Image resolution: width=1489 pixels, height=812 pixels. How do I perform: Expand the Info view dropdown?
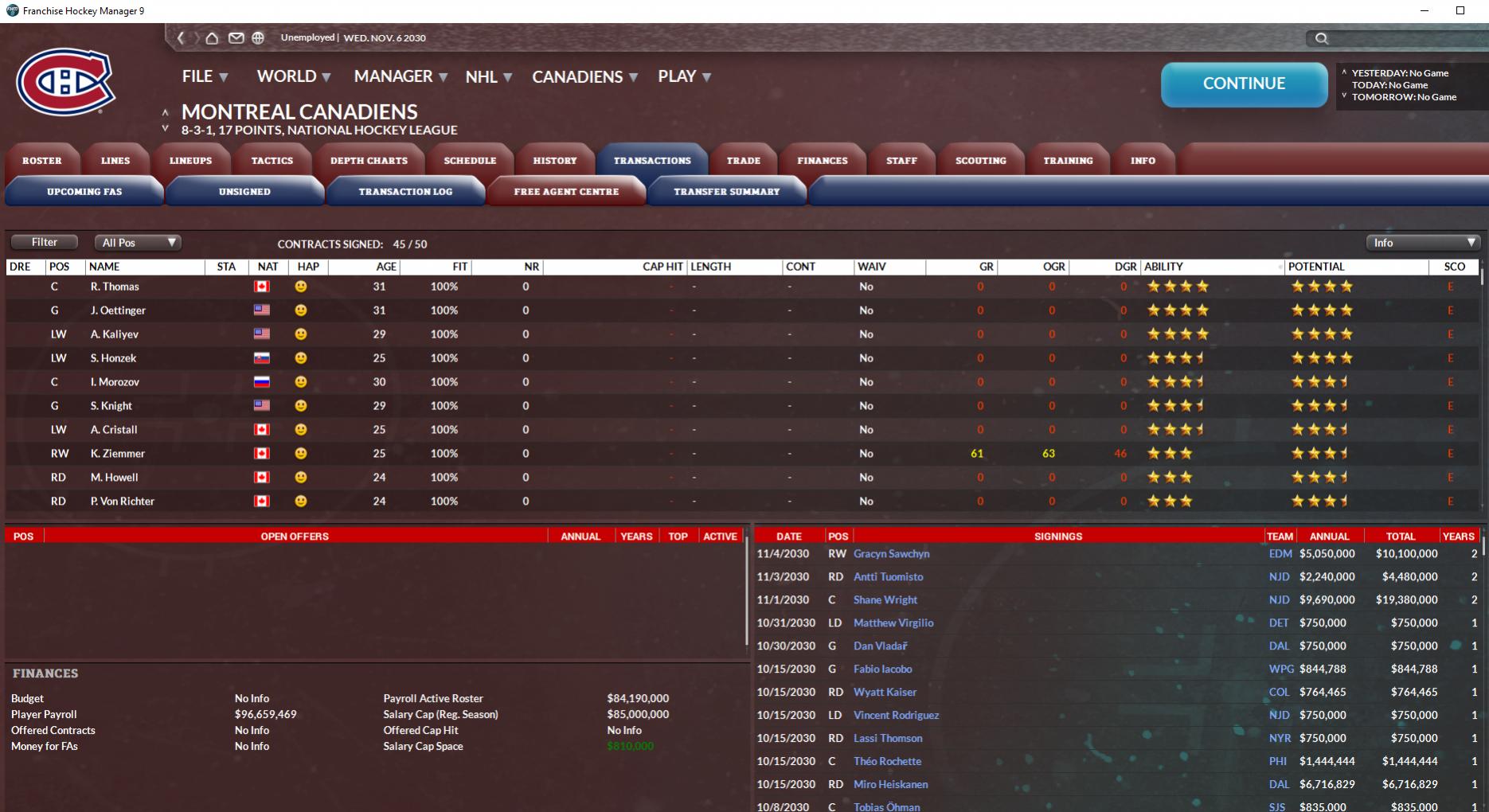tap(1422, 243)
